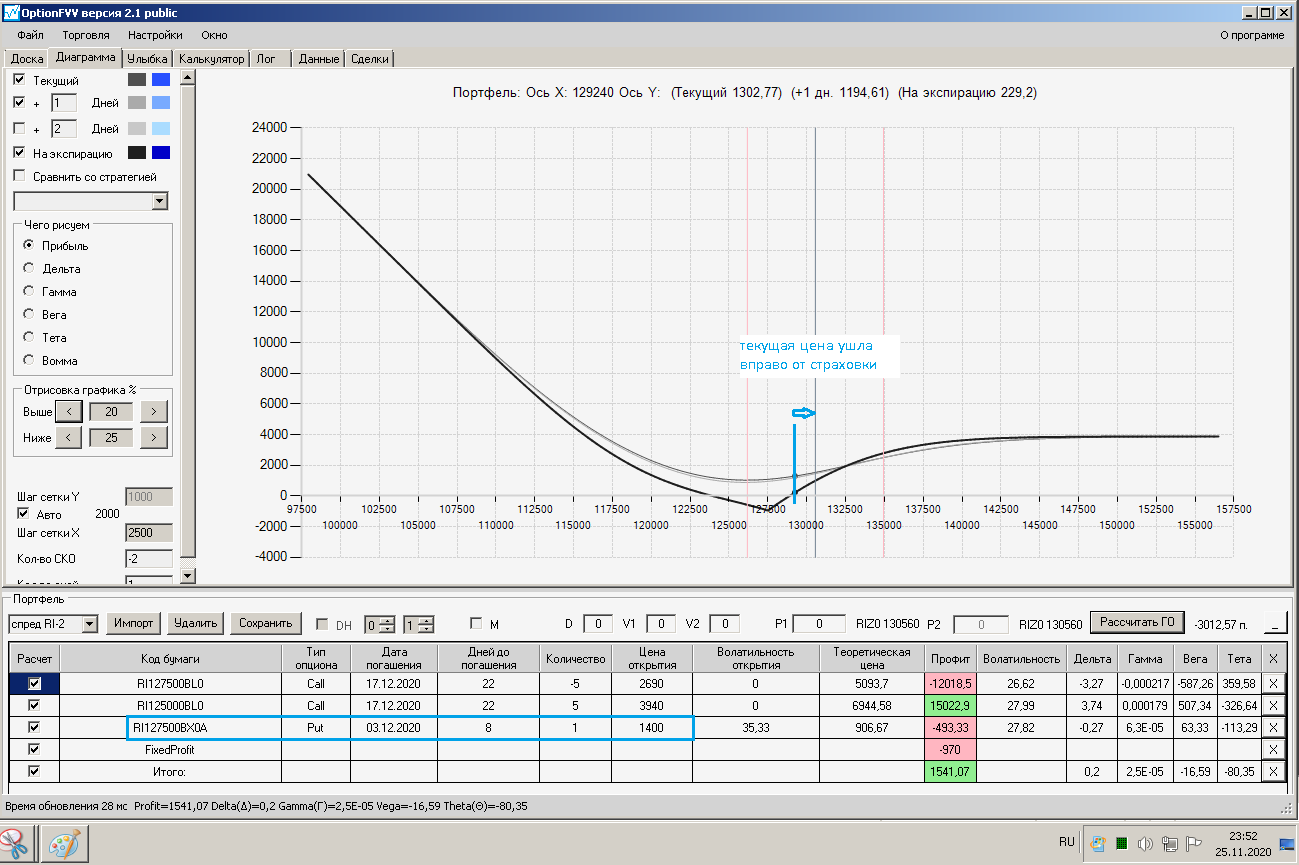Click the blue swatch for Текущий curve
The height and width of the screenshot is (865, 1299).
click(x=161, y=80)
